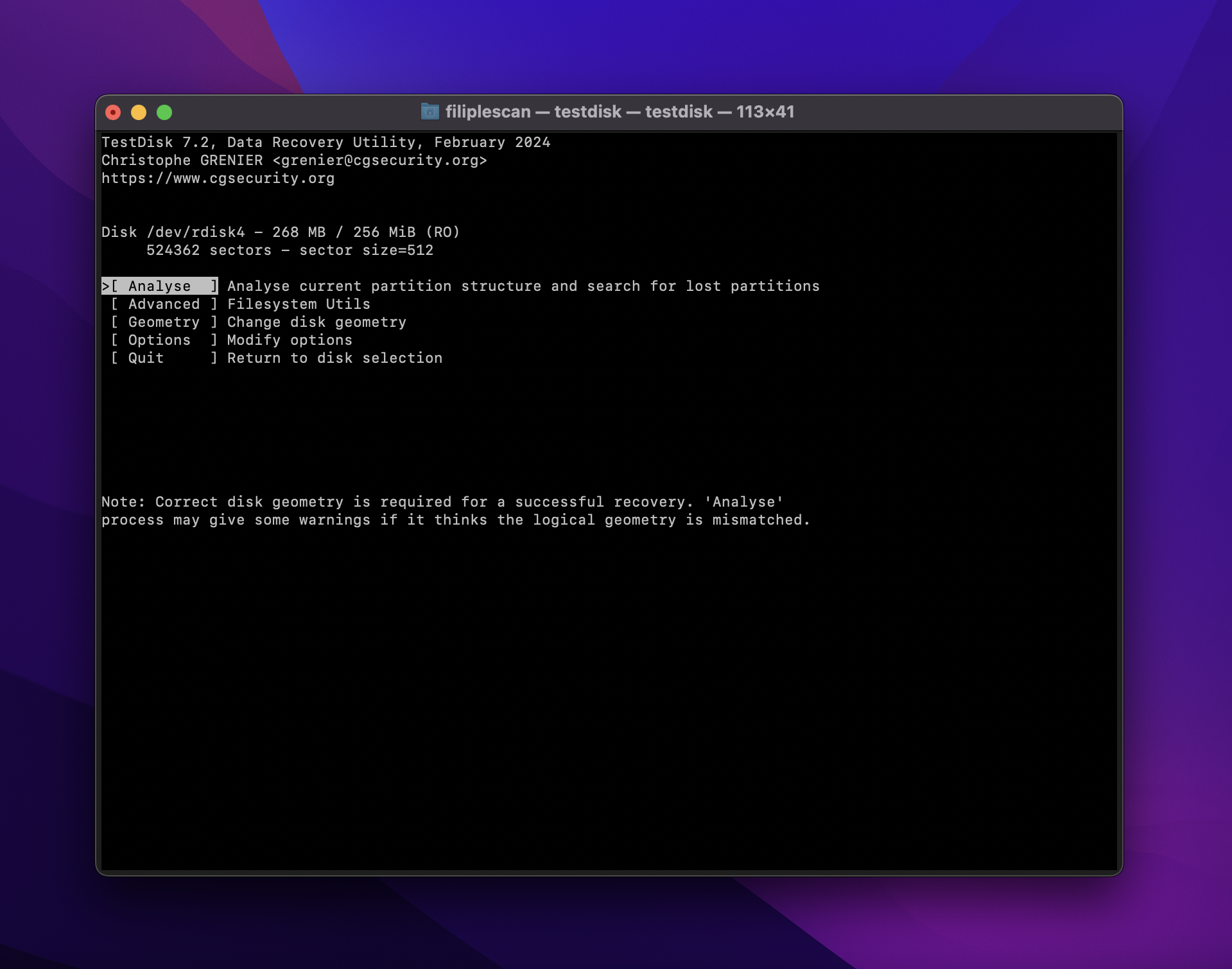Click the 'Christophe GRENIER' author name
Image resolution: width=1232 pixels, height=969 pixels.
[x=182, y=161]
